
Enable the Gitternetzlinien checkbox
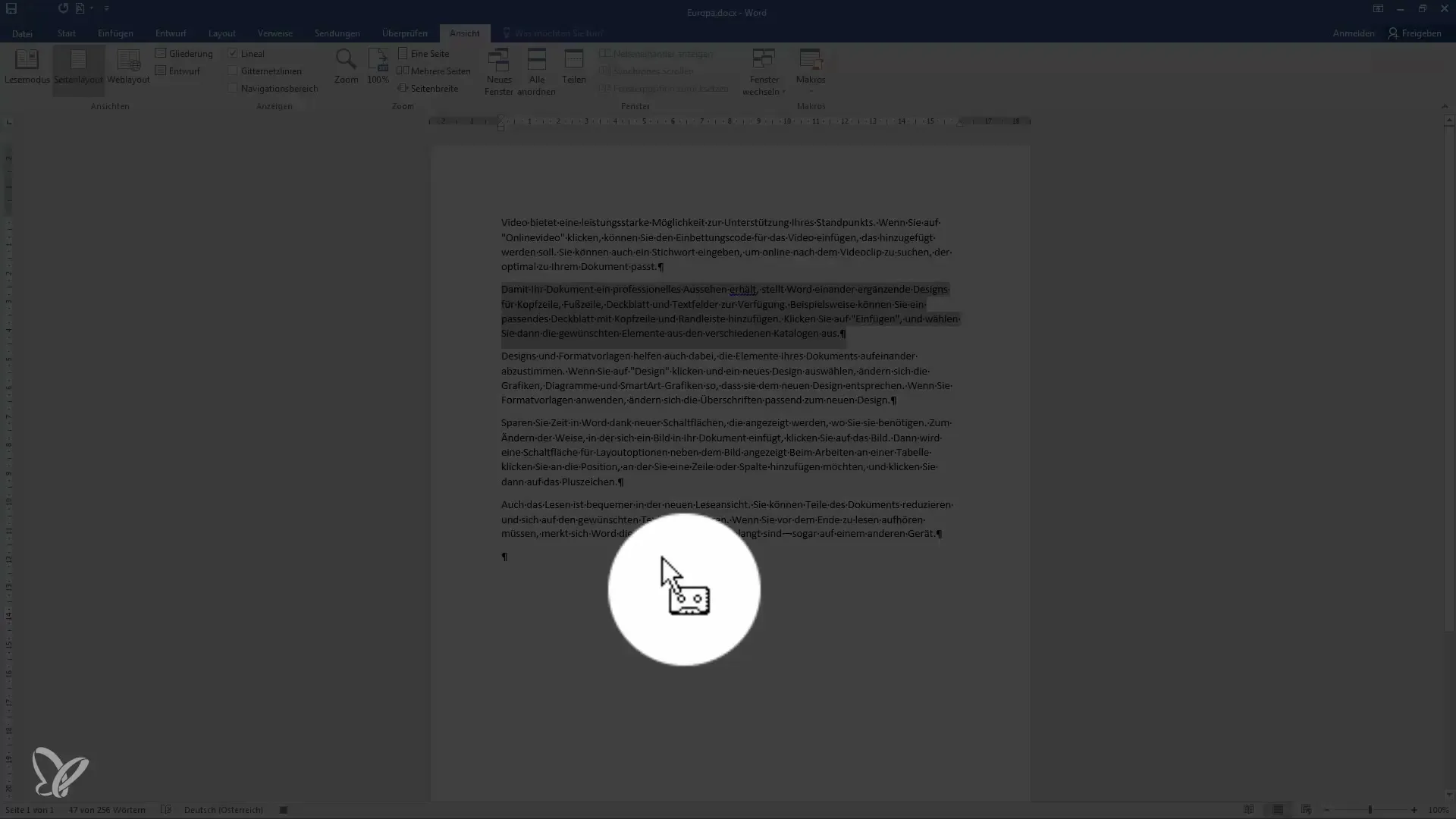(234, 71)
